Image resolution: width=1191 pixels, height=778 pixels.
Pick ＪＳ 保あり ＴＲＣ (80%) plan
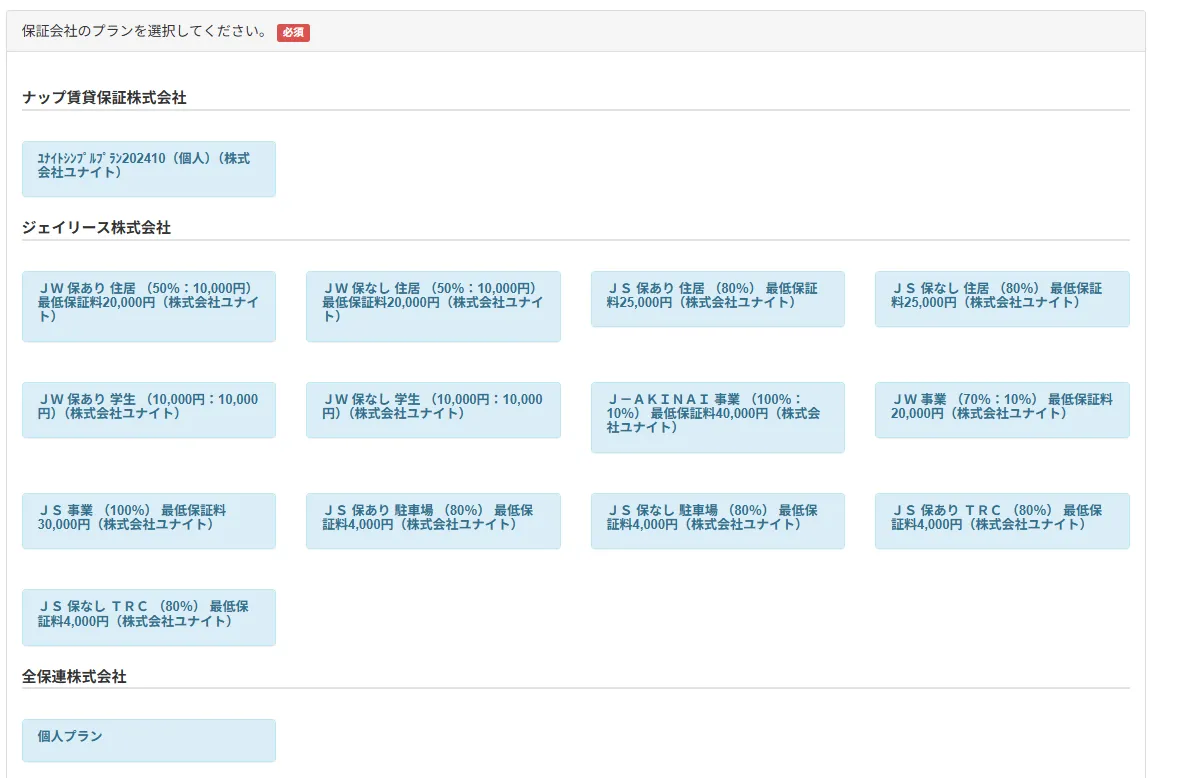coord(1001,520)
